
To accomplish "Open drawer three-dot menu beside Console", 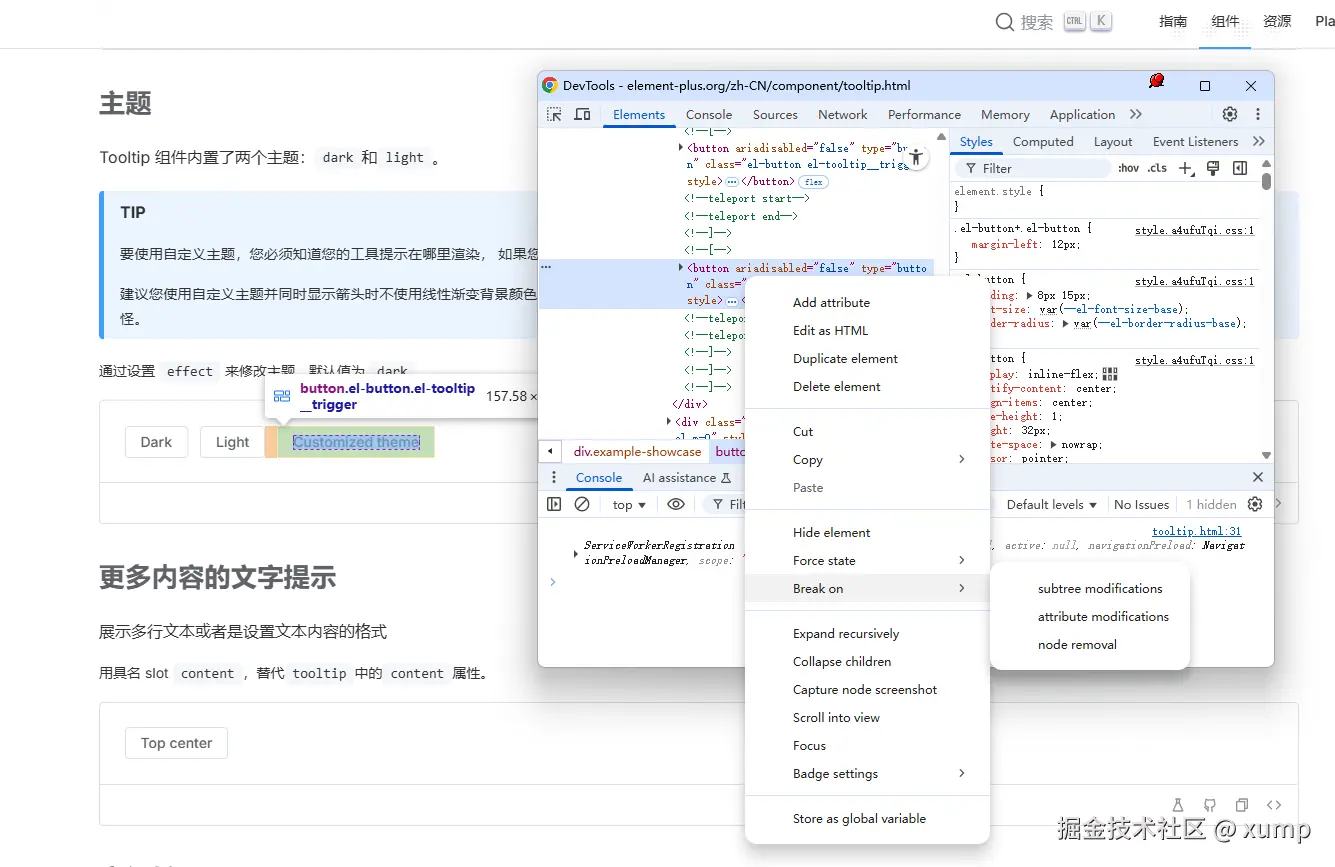I will 554,477.
